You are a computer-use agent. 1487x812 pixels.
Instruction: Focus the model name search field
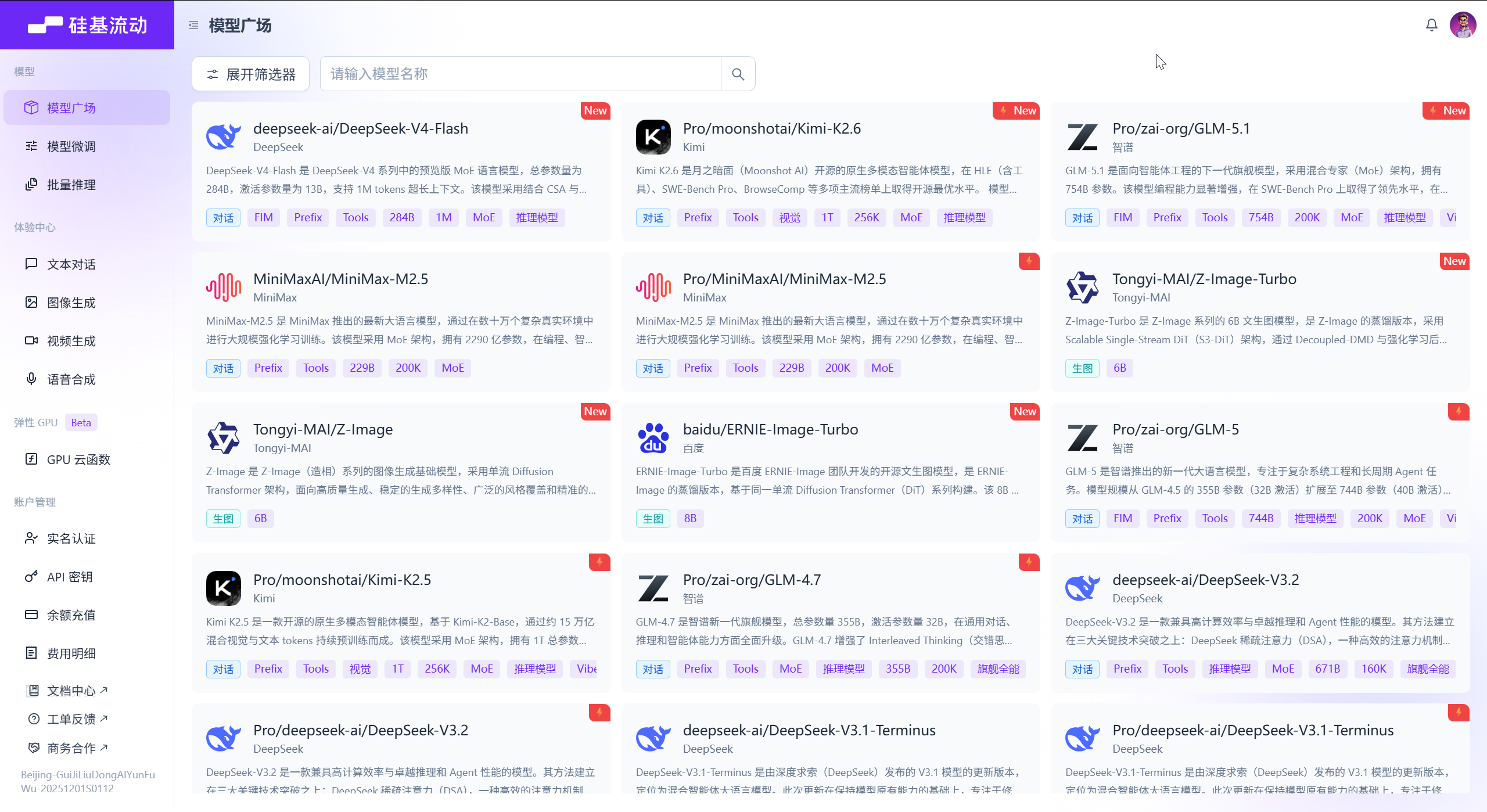(x=520, y=74)
